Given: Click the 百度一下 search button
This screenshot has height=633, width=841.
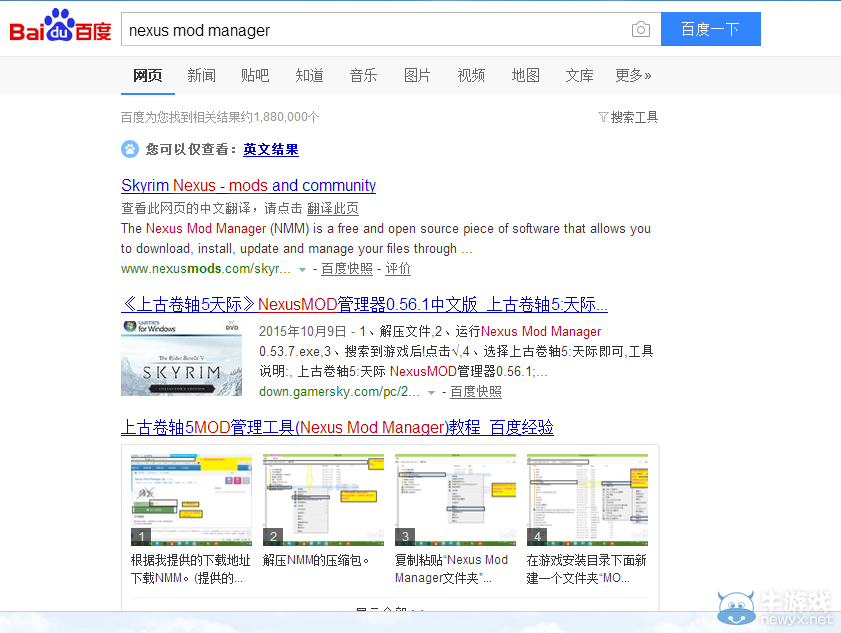Looking at the screenshot, I should (711, 29).
